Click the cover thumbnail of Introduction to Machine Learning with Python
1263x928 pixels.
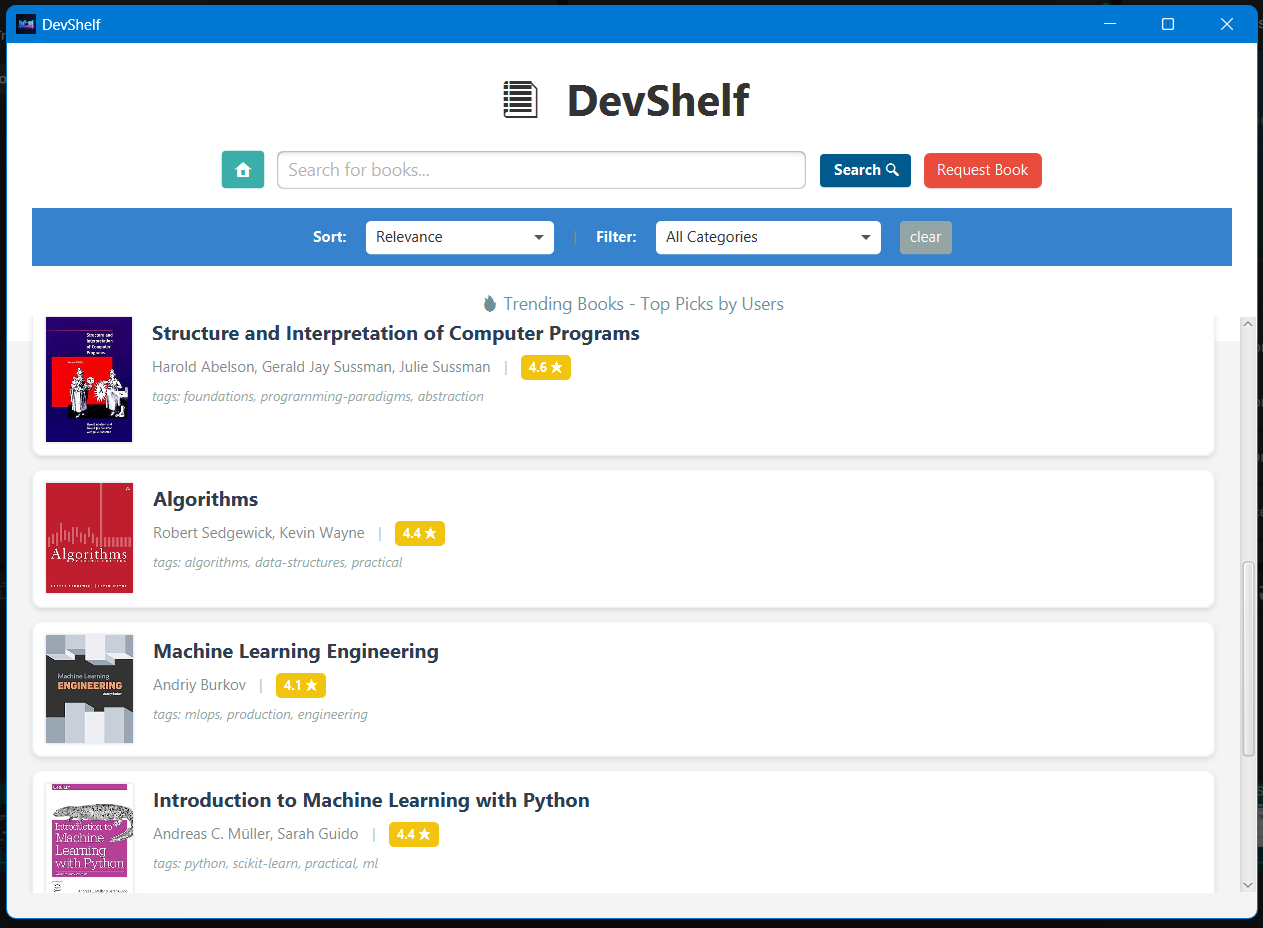coord(88,838)
